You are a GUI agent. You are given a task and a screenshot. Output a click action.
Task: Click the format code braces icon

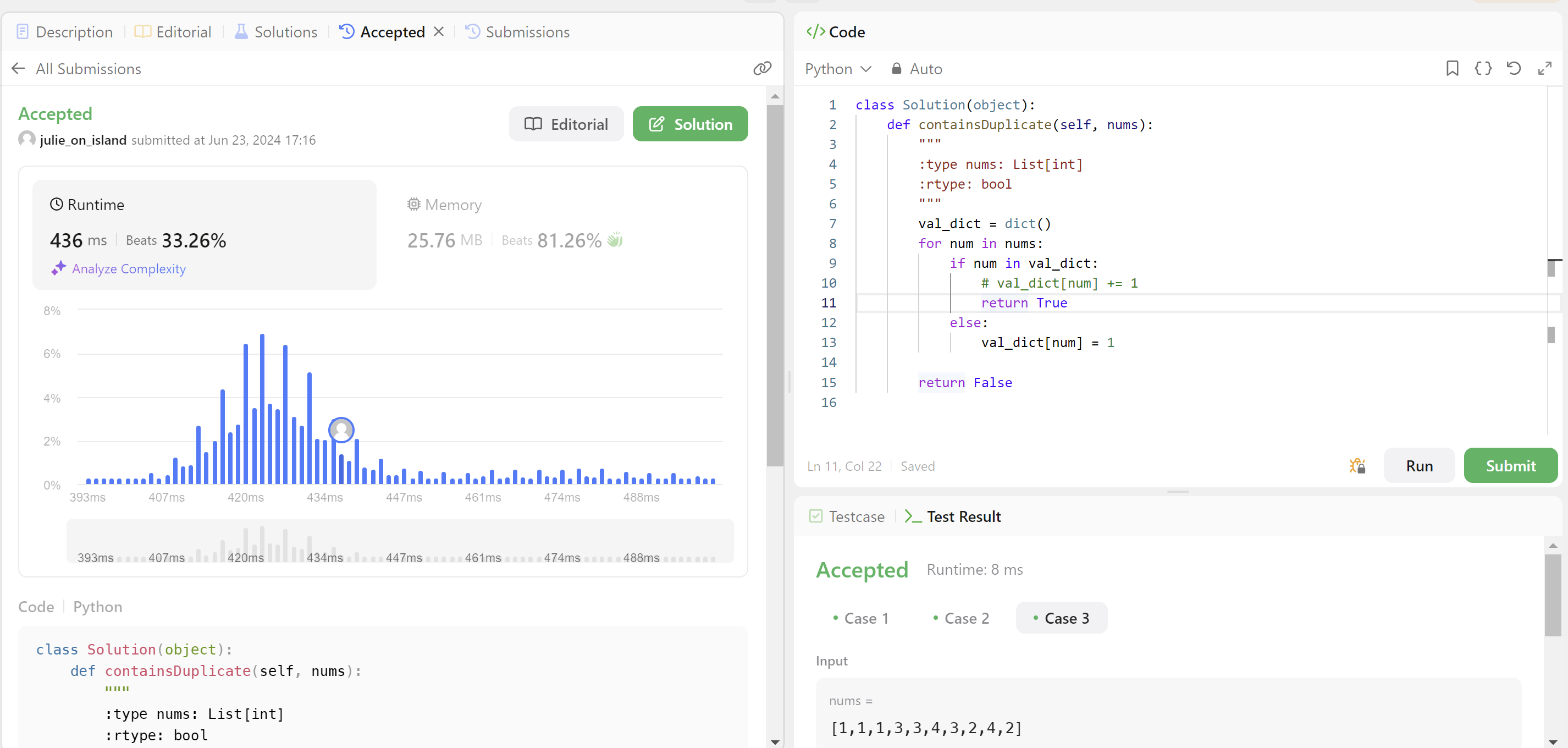click(1483, 68)
